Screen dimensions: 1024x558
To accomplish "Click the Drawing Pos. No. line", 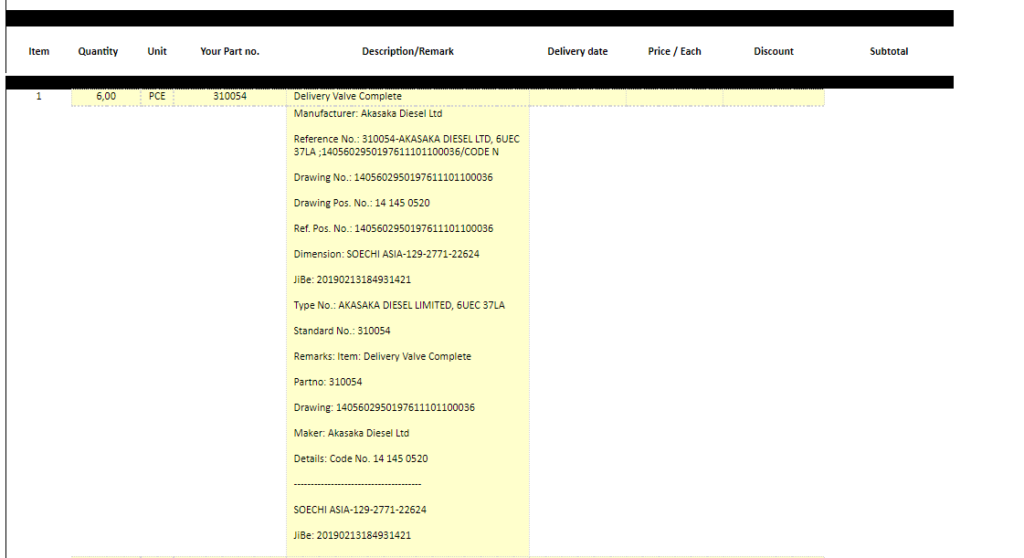I will coord(362,203).
